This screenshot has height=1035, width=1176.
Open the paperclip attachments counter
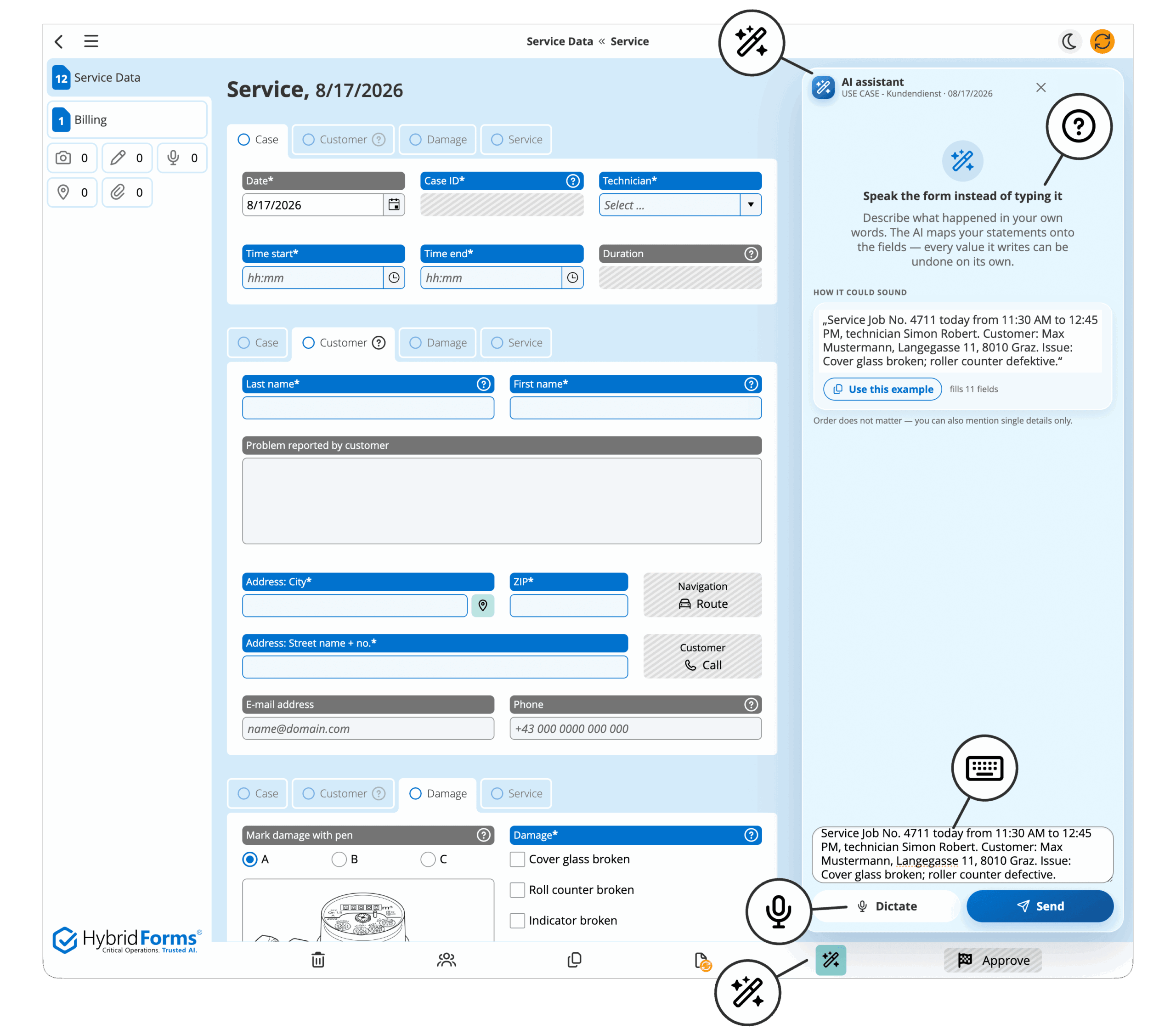coord(127,192)
